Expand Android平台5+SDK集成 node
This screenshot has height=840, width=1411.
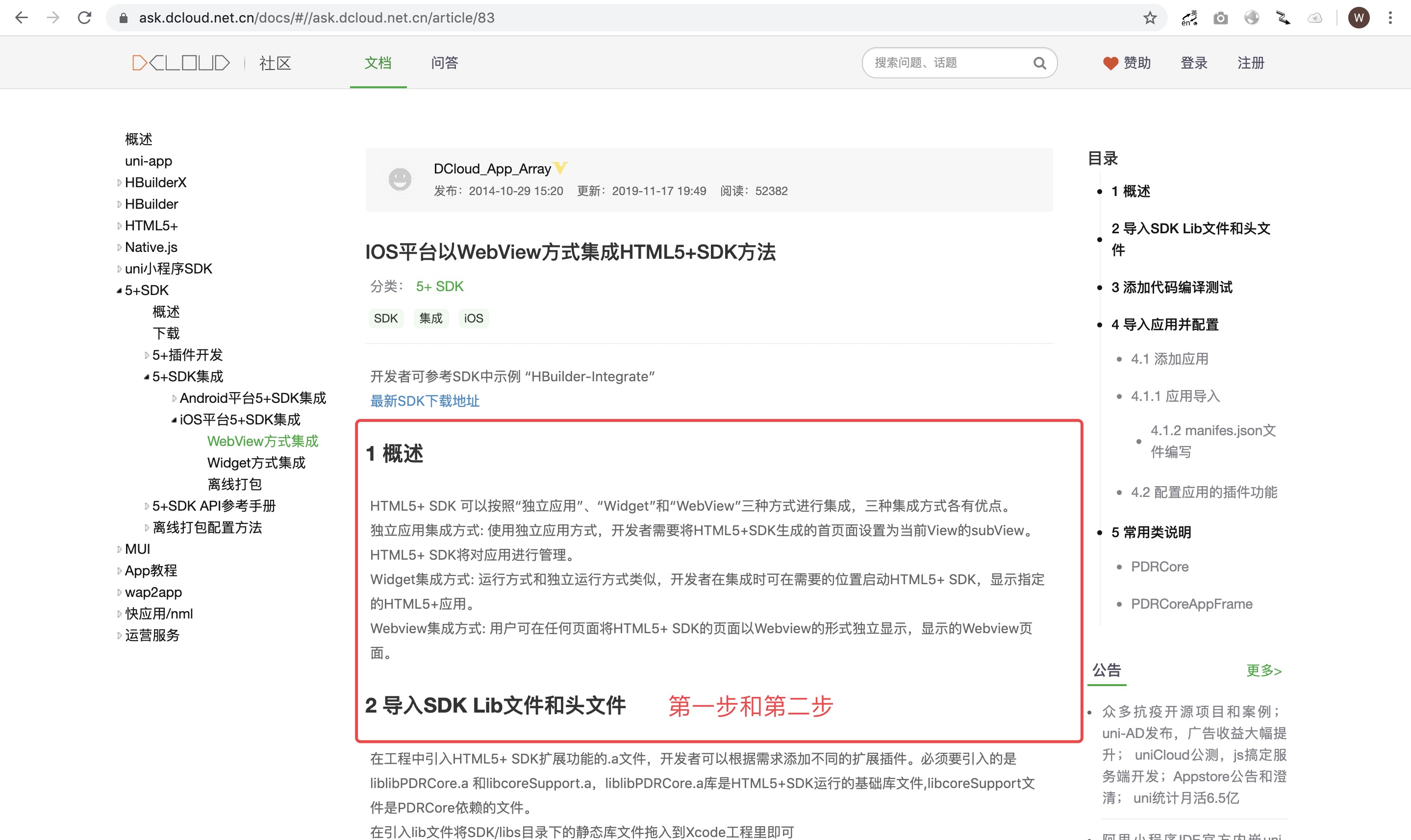pos(174,398)
